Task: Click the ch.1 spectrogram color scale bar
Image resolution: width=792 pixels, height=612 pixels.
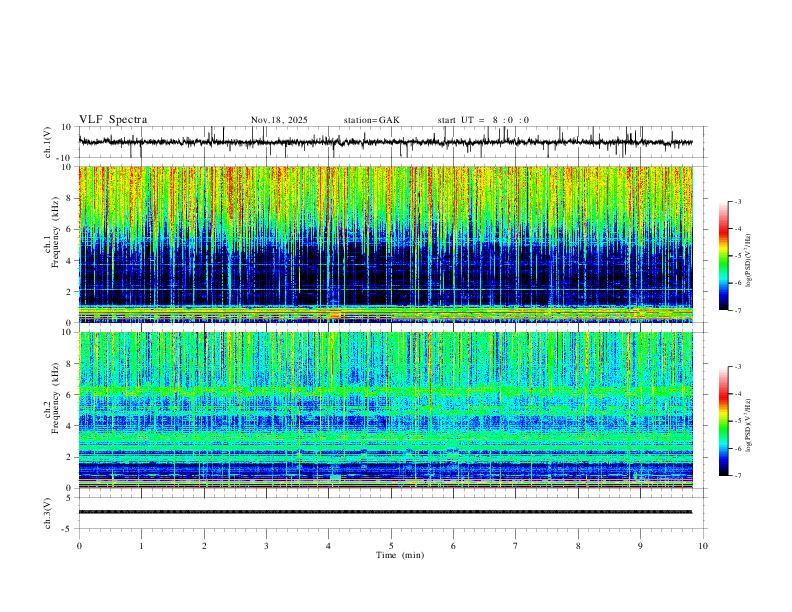Action: 724,256
